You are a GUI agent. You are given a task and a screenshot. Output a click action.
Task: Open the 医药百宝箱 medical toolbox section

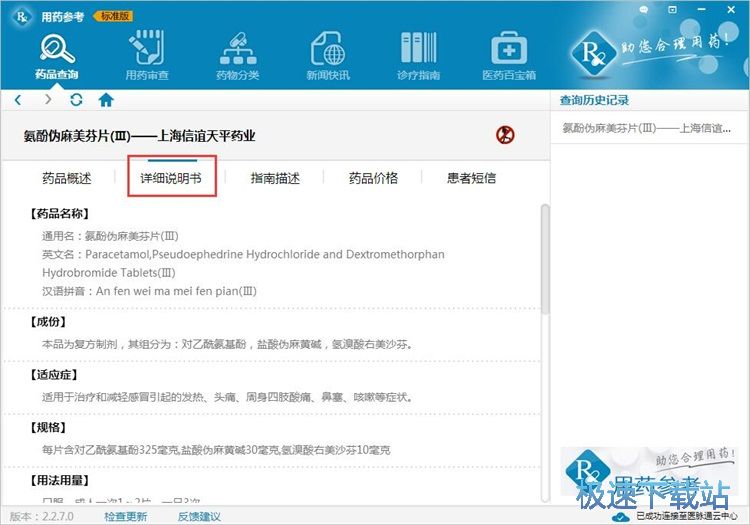[x=509, y=56]
